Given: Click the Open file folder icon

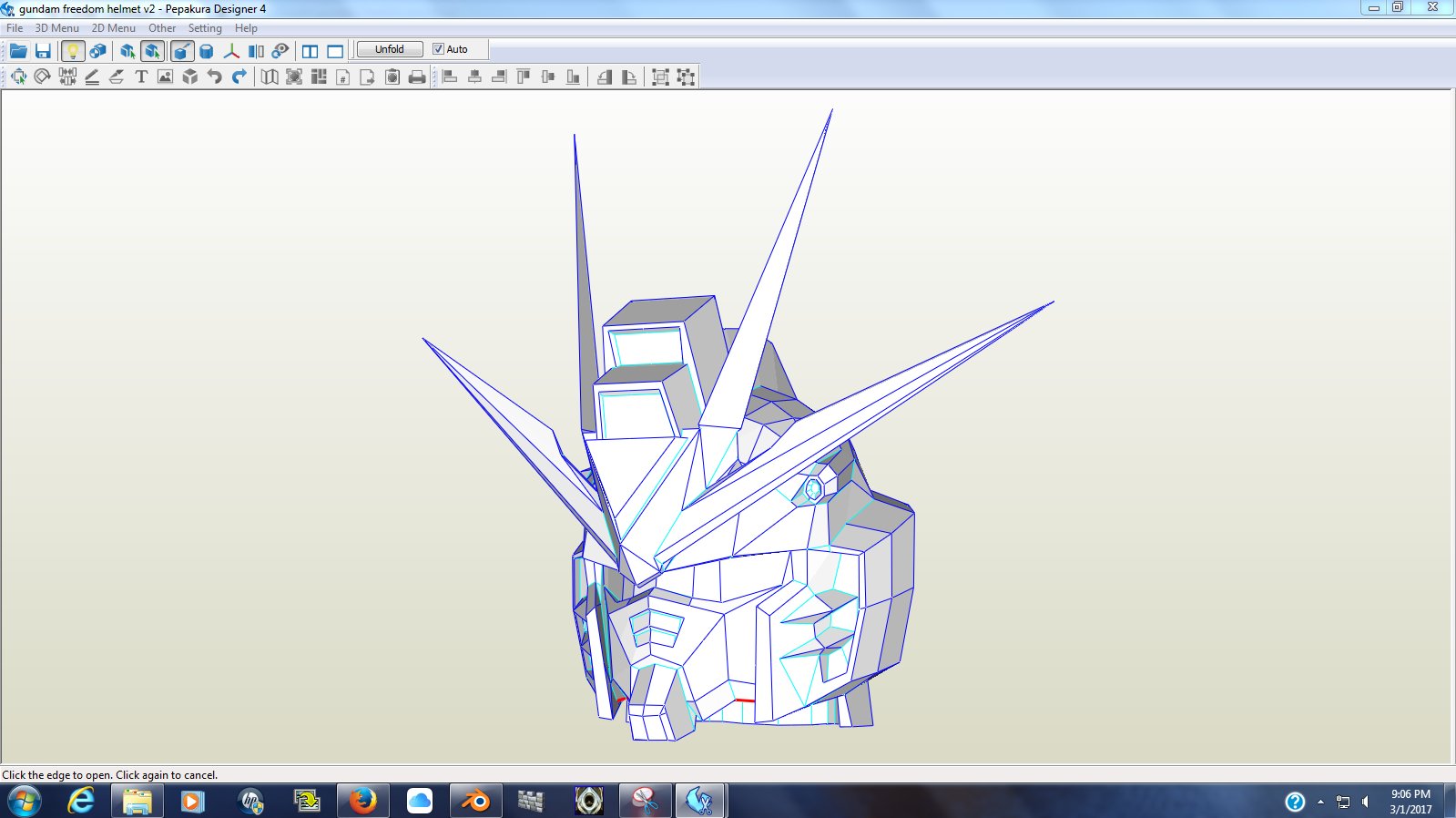Looking at the screenshot, I should [18, 51].
